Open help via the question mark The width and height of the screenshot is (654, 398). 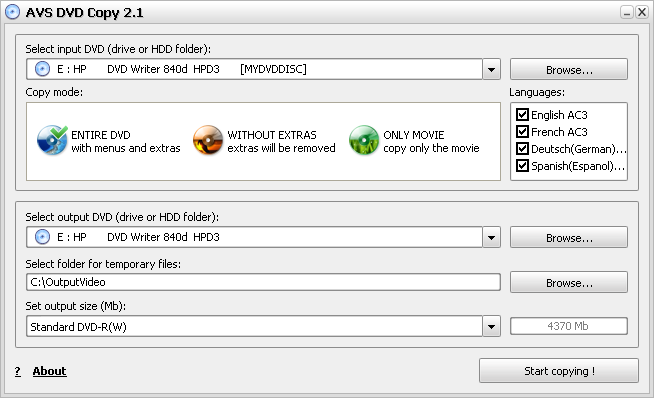[18, 371]
